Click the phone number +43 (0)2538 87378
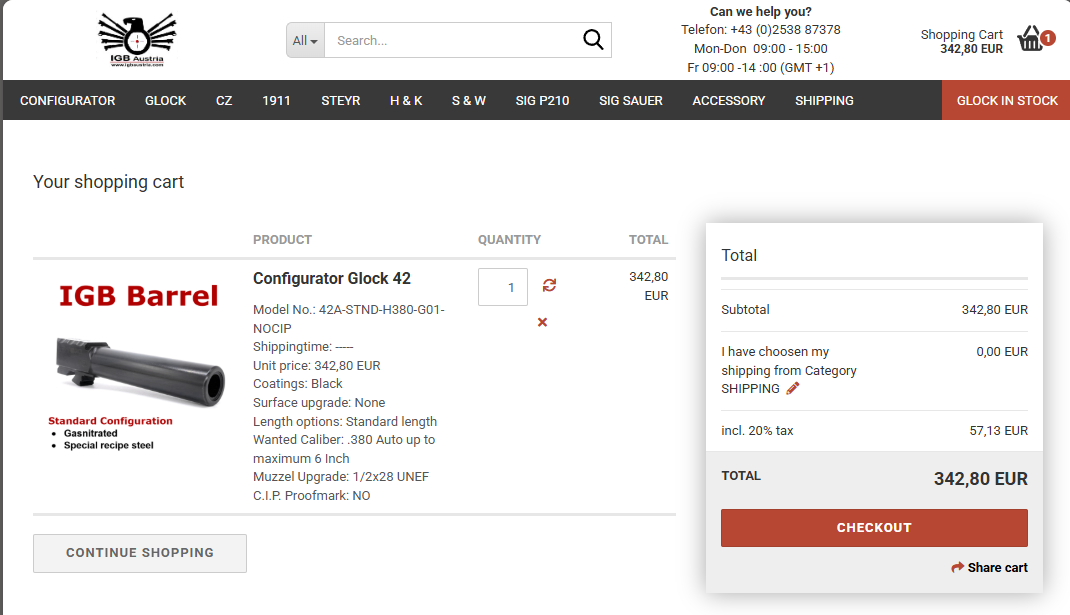1070x615 pixels. (785, 29)
